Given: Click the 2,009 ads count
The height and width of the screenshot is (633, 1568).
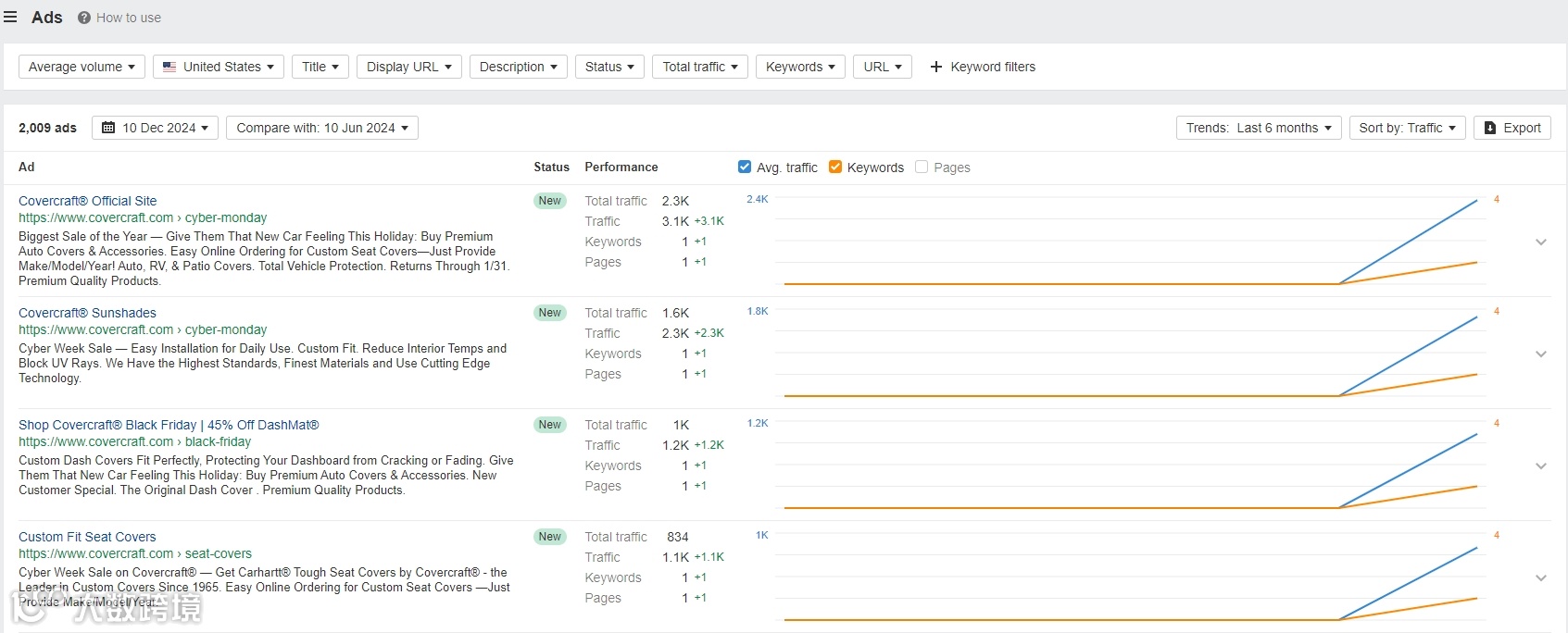Looking at the screenshot, I should pyautogui.click(x=47, y=128).
